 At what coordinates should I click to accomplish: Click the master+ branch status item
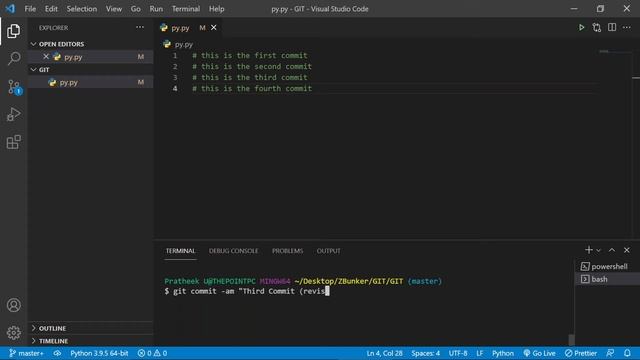coord(26,353)
